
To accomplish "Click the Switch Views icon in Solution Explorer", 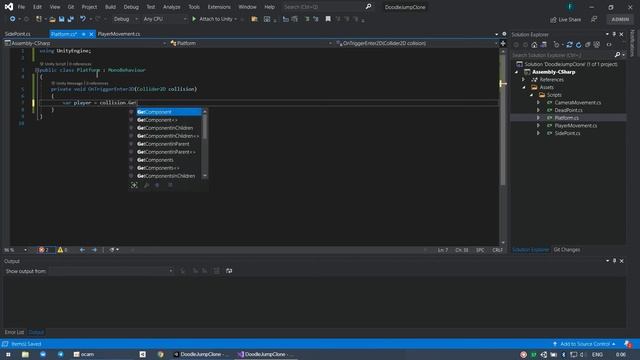I will [x=544, y=44].
